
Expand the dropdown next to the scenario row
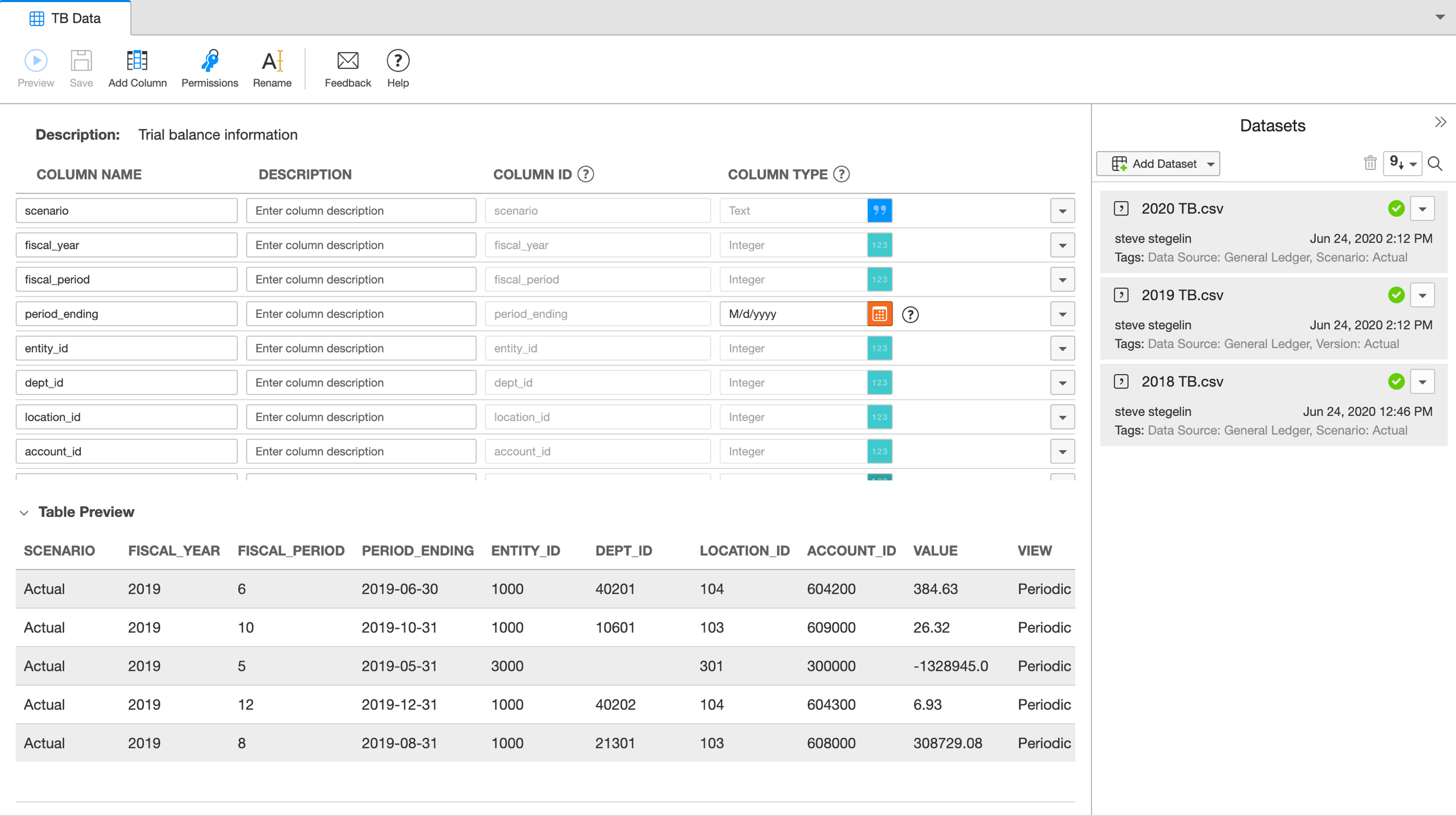tap(1062, 210)
